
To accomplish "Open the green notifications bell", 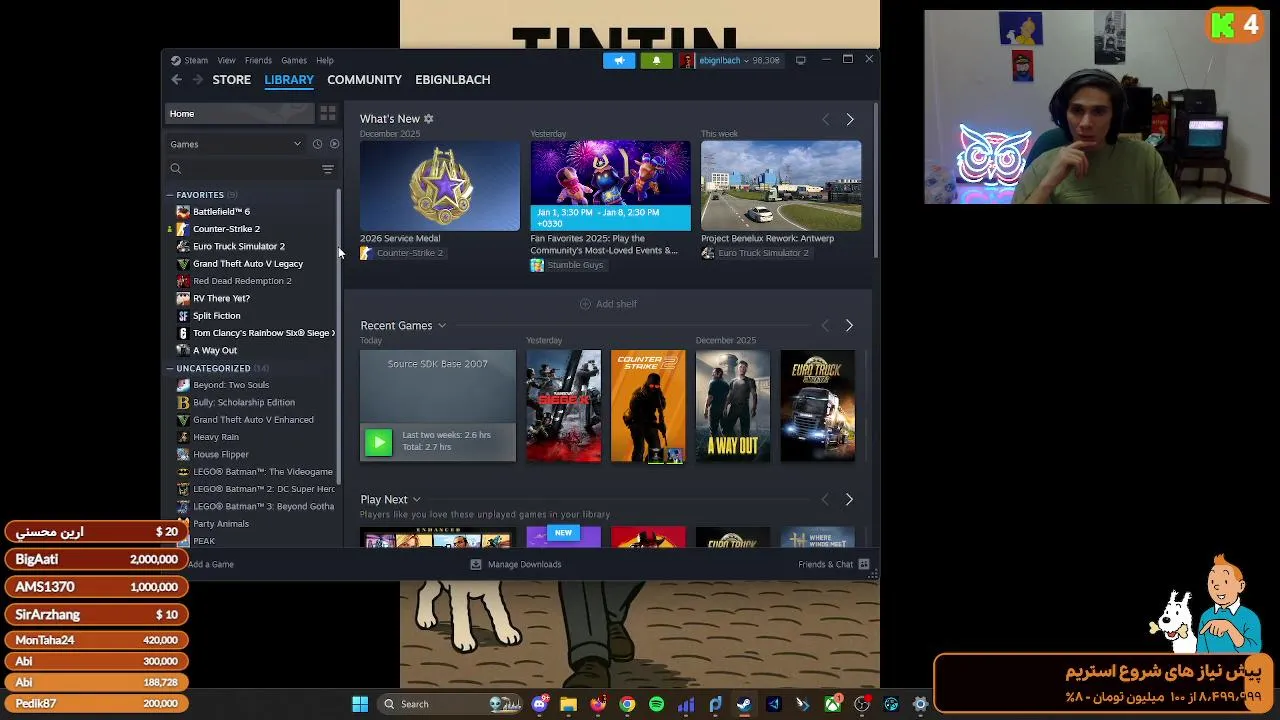I will pos(656,60).
